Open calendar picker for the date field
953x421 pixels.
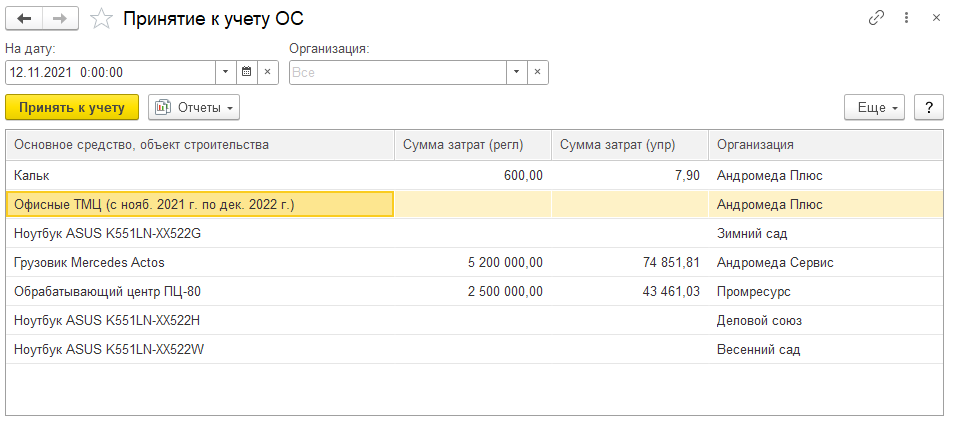point(247,72)
